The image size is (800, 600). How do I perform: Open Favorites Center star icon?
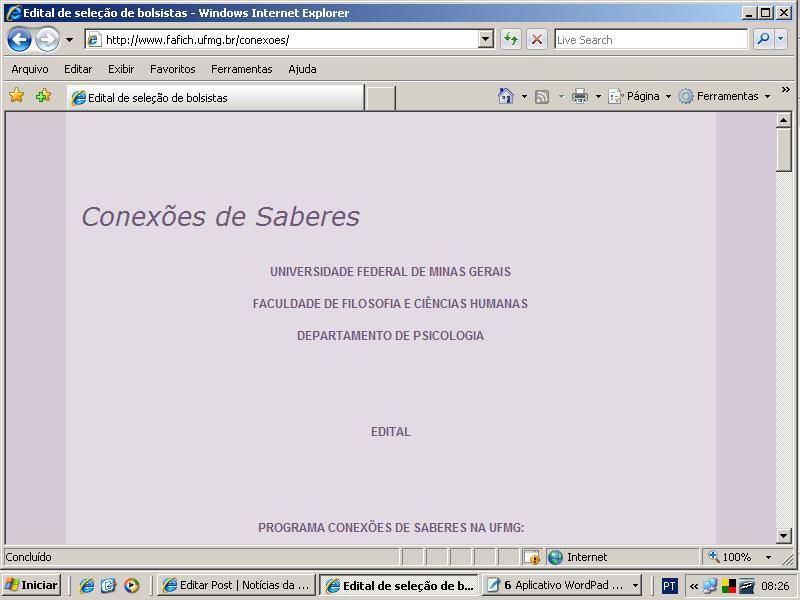(16, 95)
